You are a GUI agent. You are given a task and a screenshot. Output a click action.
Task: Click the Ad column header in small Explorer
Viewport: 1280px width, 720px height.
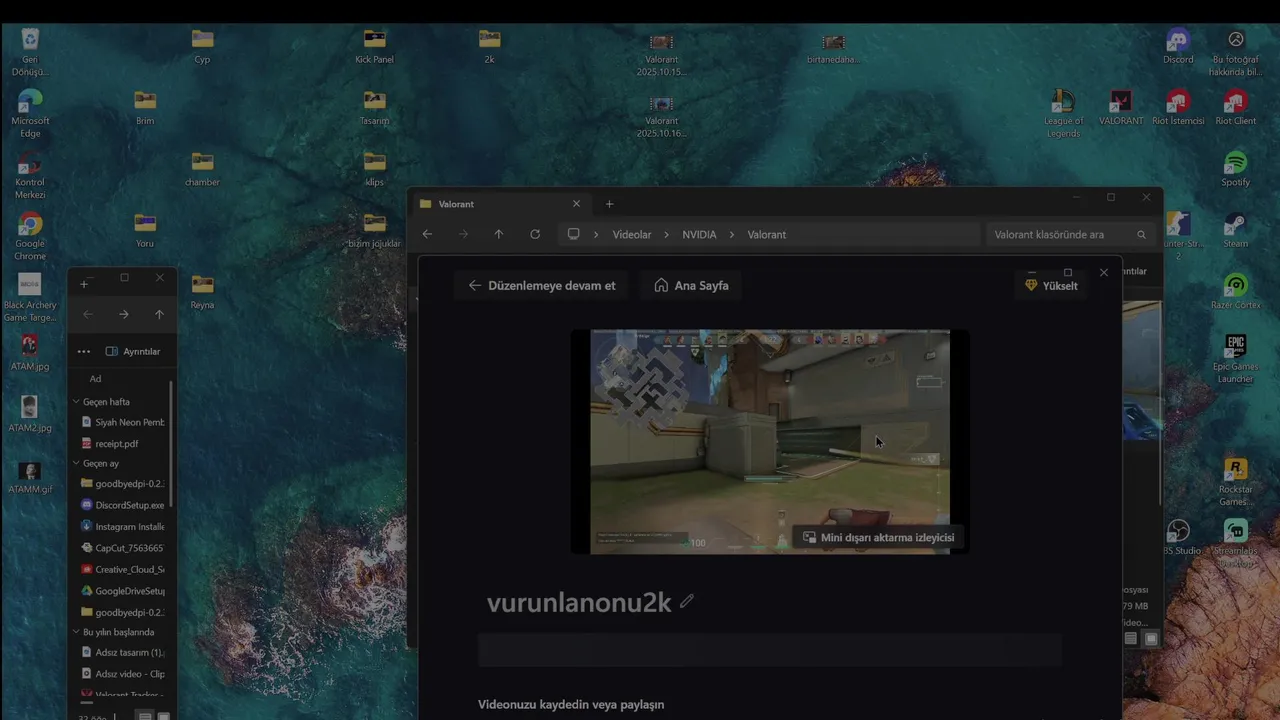pyautogui.click(x=95, y=378)
